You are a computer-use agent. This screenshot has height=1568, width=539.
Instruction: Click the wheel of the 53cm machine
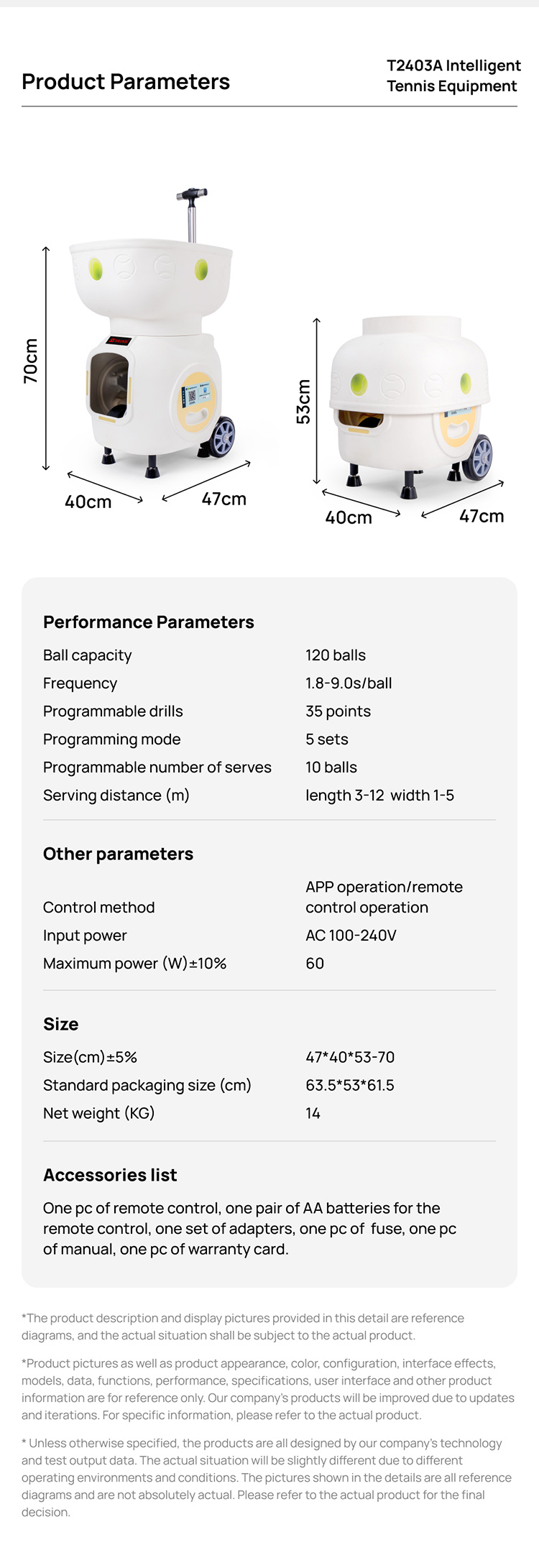(x=479, y=457)
